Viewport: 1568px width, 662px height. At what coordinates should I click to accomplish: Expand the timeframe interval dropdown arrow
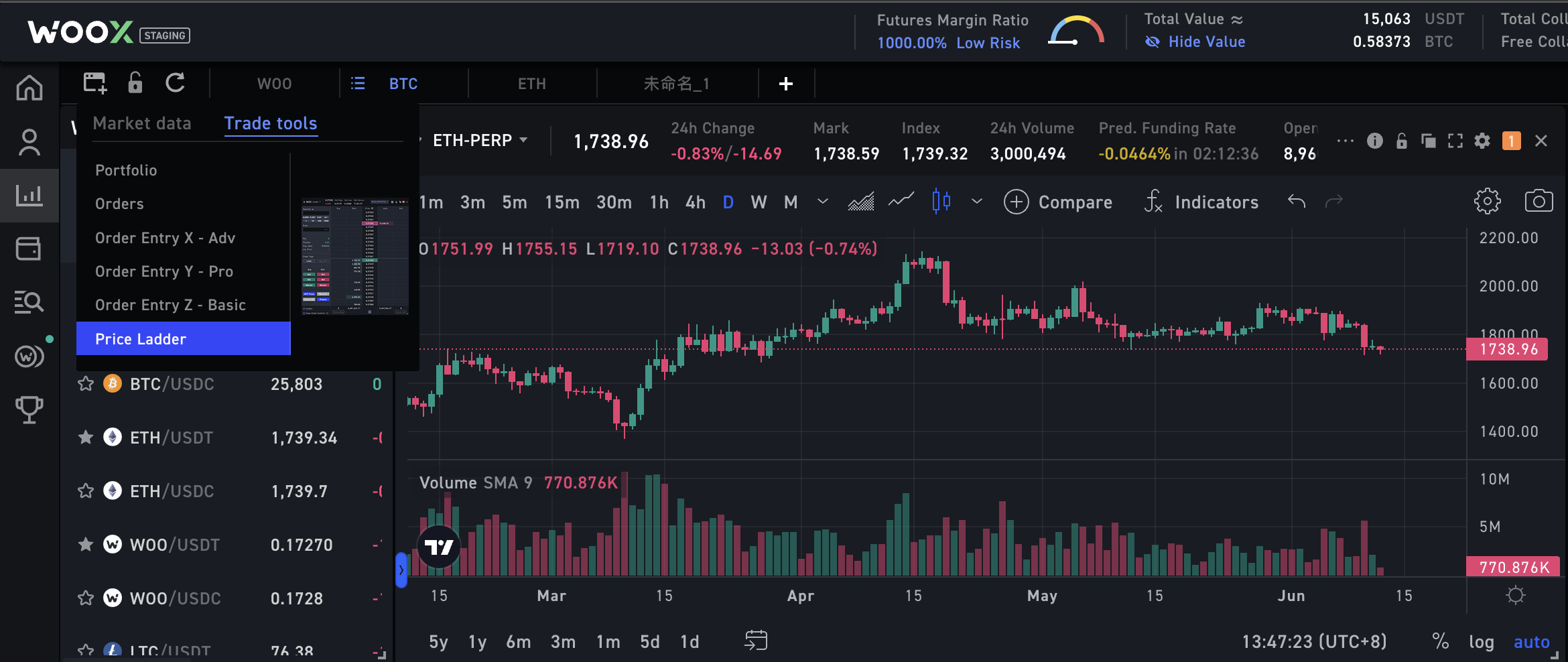[823, 201]
